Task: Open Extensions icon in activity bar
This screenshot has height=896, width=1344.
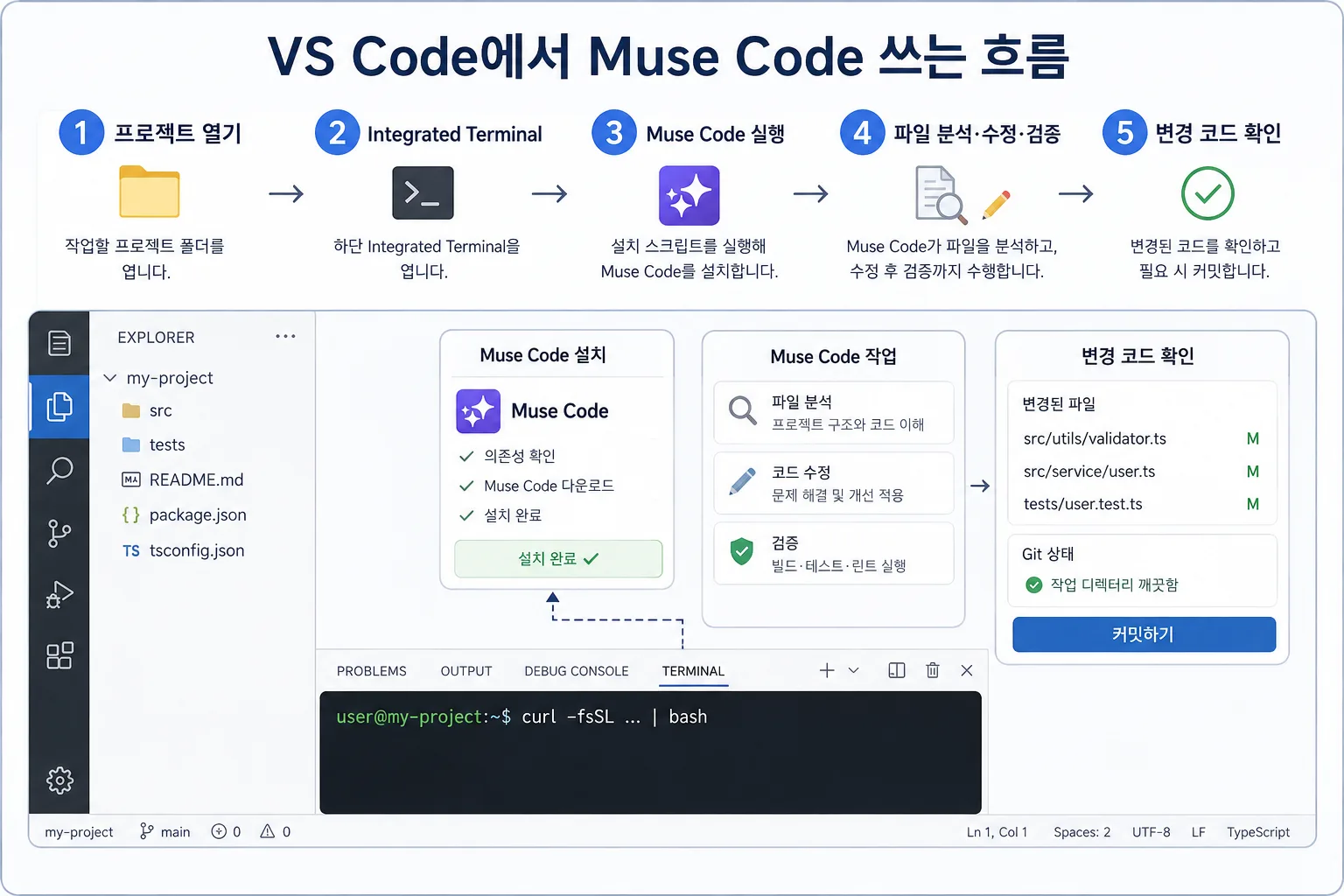Action: point(59,655)
